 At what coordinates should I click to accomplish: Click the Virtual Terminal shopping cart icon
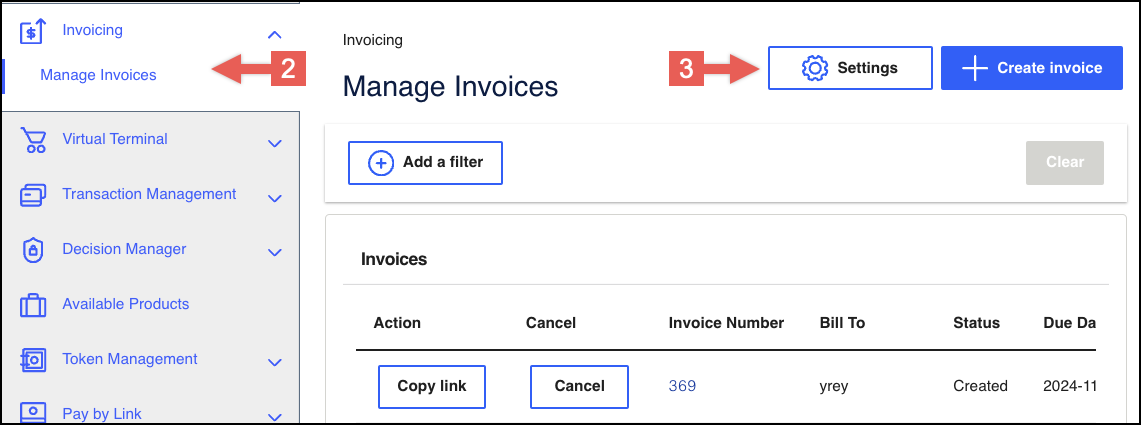[34, 141]
